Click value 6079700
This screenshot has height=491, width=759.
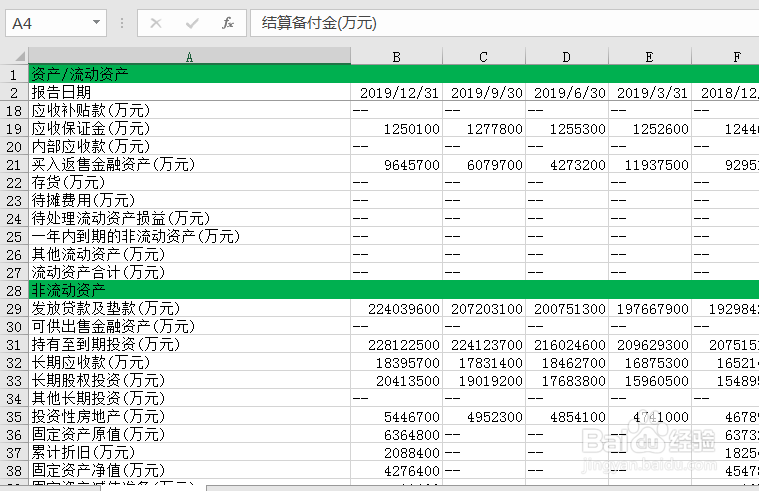484,164
